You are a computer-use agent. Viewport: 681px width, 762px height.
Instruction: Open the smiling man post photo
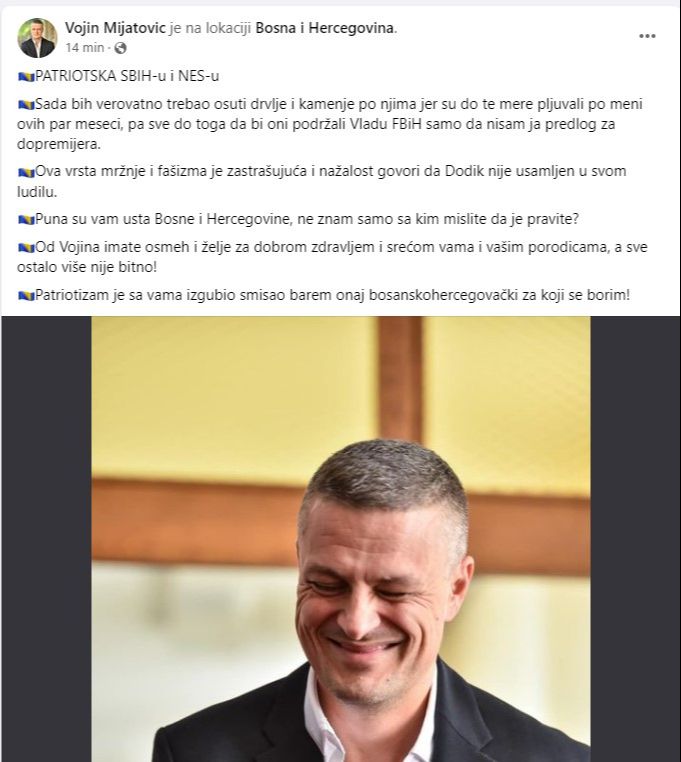341,539
